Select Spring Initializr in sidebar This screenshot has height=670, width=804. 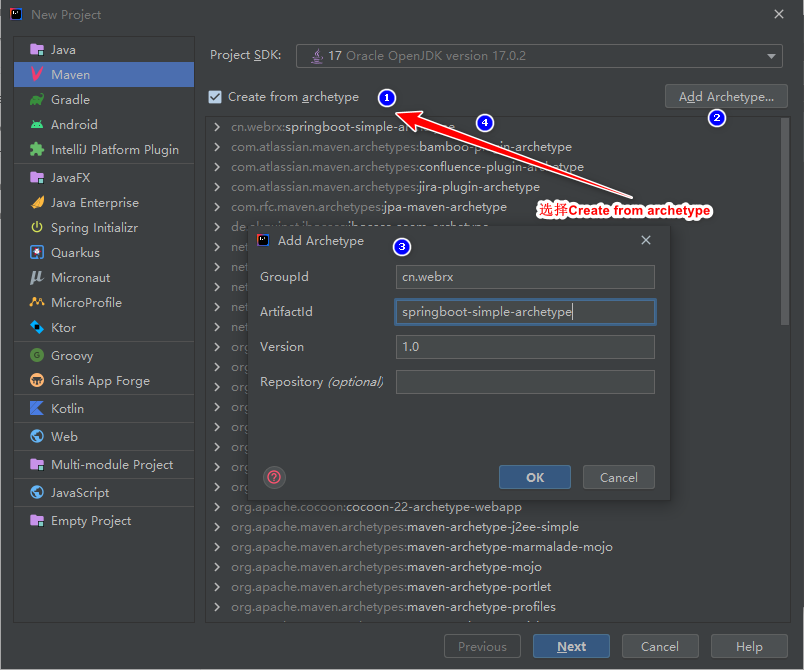104,228
